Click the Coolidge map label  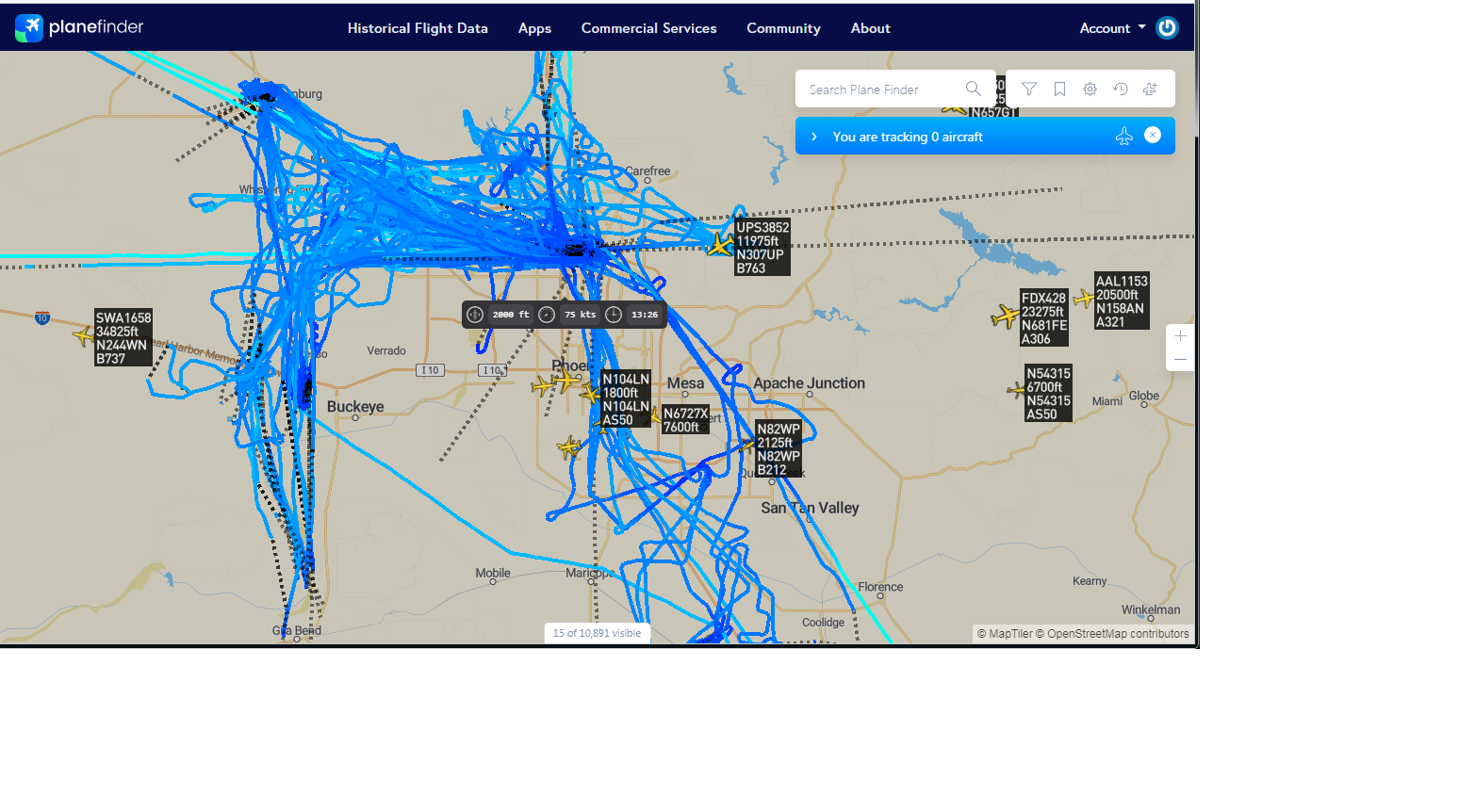coord(823,623)
